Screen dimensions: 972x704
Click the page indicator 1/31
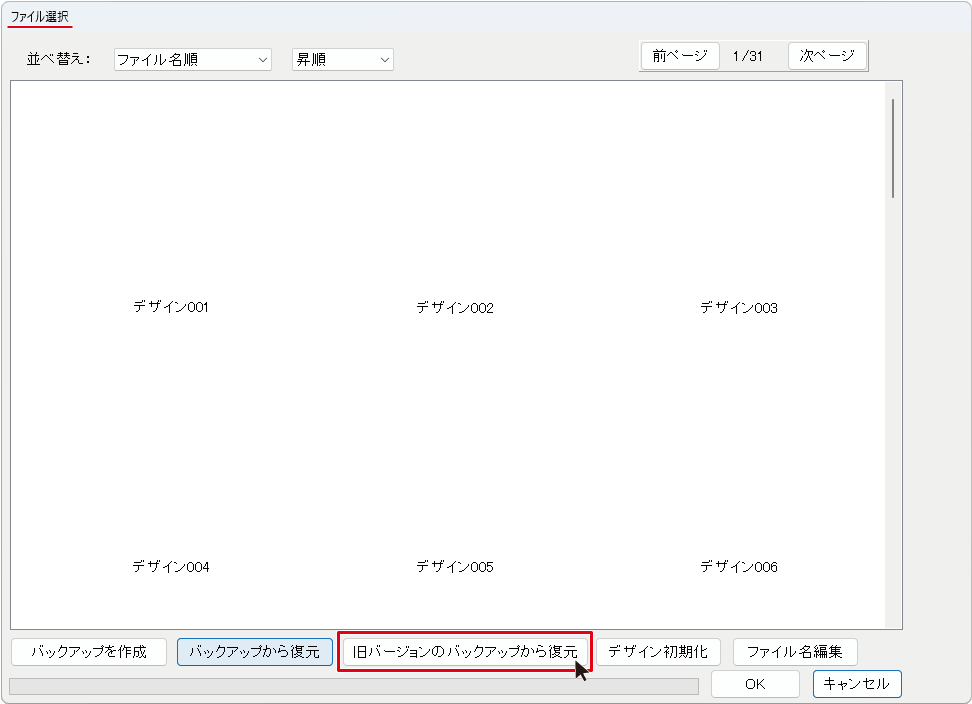(748, 56)
